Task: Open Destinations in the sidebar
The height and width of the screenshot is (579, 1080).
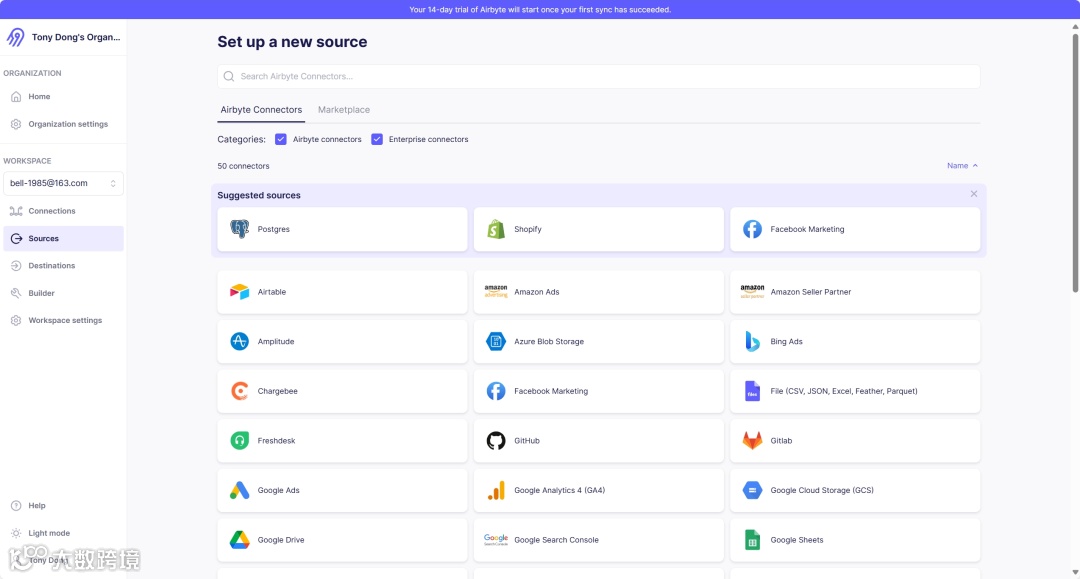Action: [x=63, y=266]
